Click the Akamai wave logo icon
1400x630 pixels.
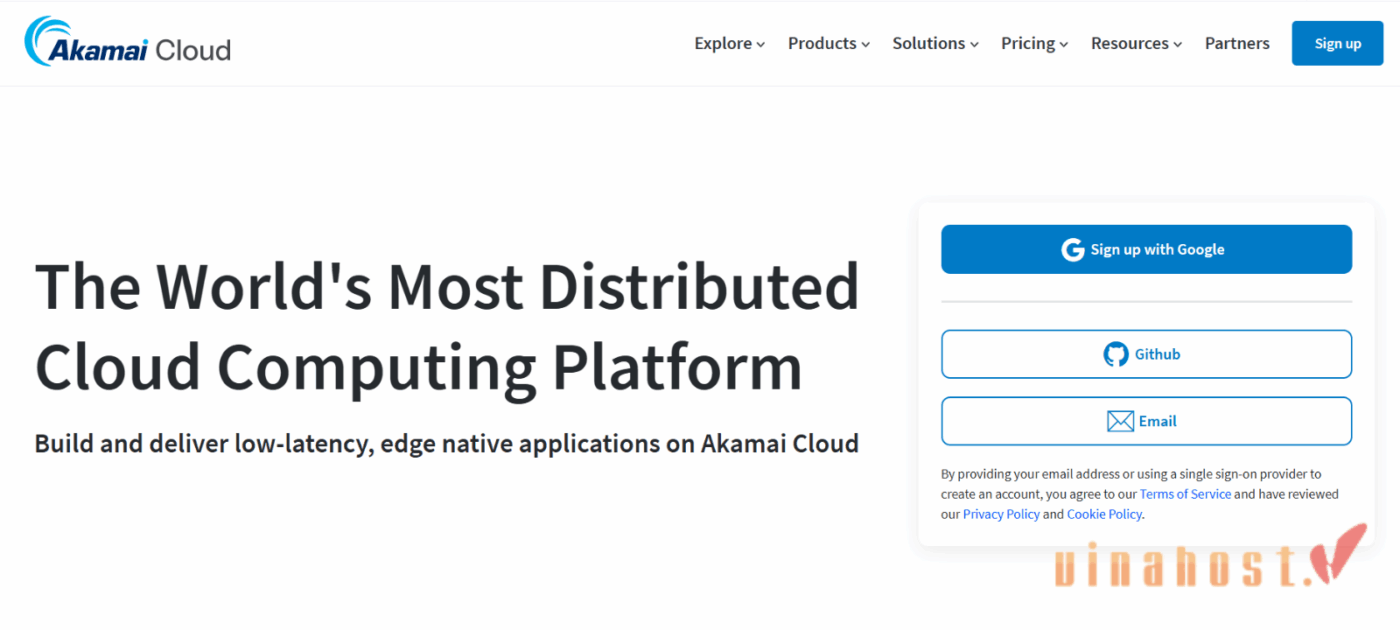click(42, 40)
